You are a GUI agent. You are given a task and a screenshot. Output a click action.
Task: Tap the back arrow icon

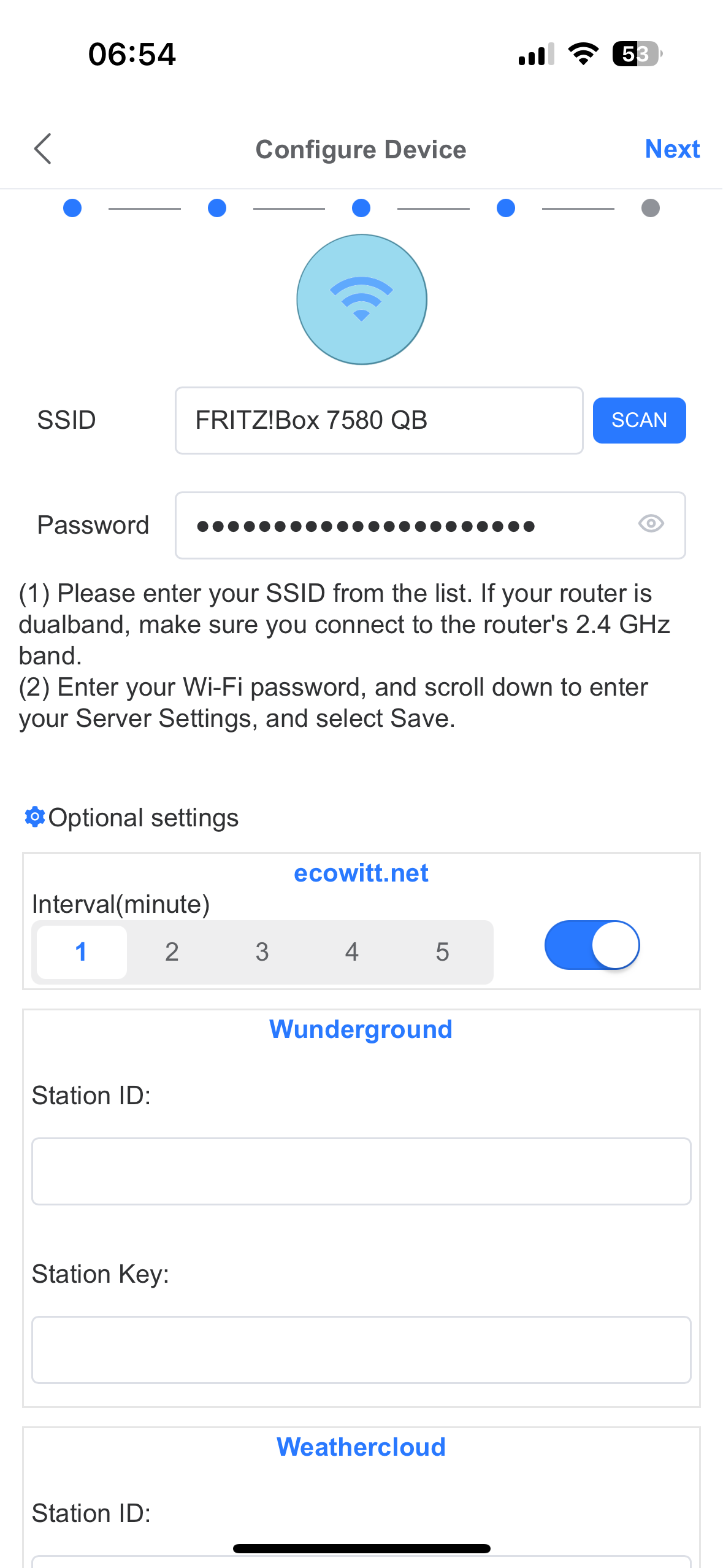[43, 149]
